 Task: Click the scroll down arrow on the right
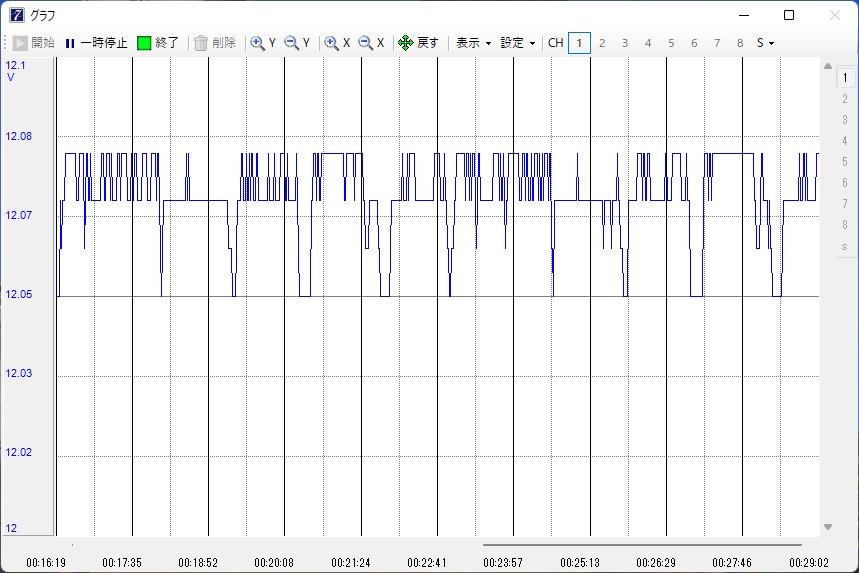pyautogui.click(x=827, y=527)
